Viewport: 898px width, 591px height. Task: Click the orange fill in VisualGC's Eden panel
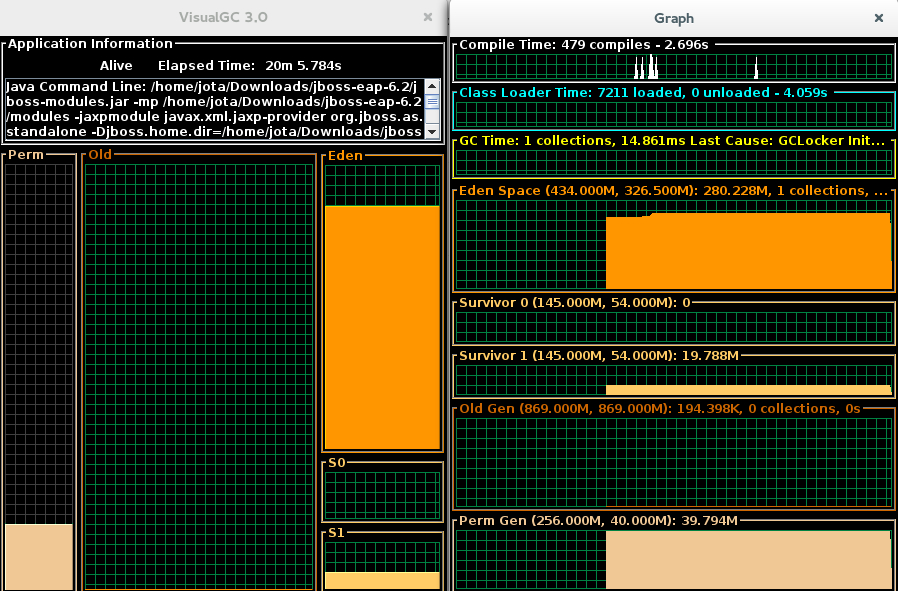(x=383, y=328)
